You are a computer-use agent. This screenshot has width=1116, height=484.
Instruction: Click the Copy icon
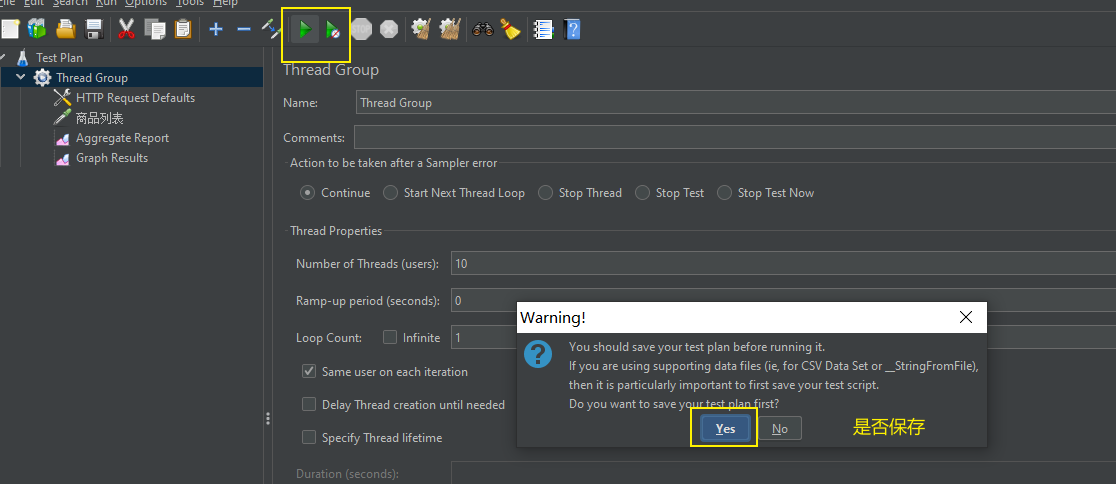[154, 29]
